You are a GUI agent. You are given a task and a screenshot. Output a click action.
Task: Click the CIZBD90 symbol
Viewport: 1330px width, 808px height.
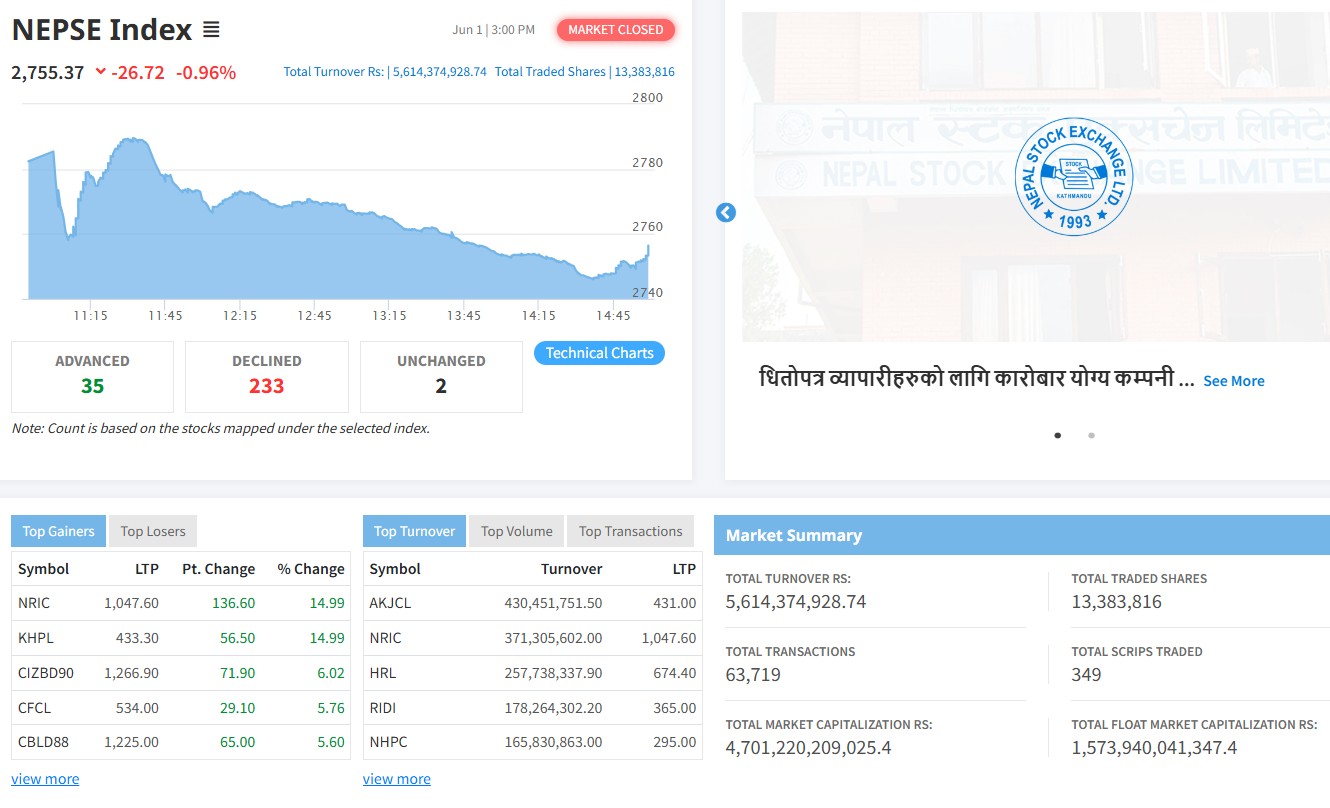pos(46,673)
